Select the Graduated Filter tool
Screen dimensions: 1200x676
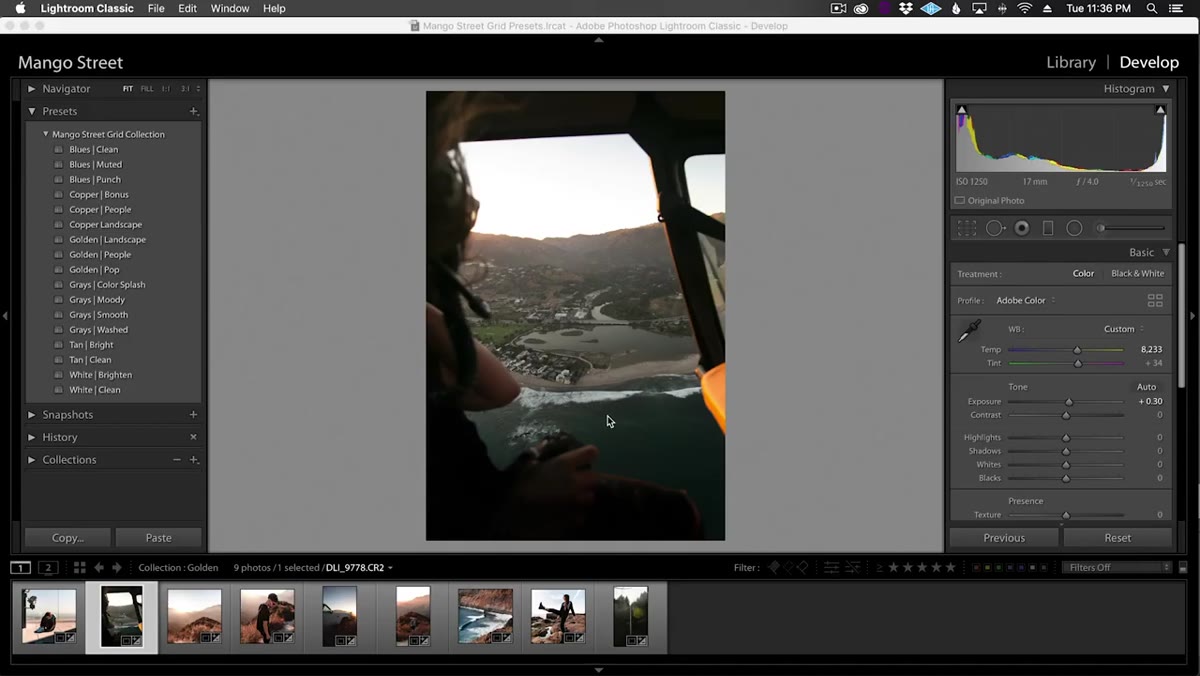tap(1048, 228)
